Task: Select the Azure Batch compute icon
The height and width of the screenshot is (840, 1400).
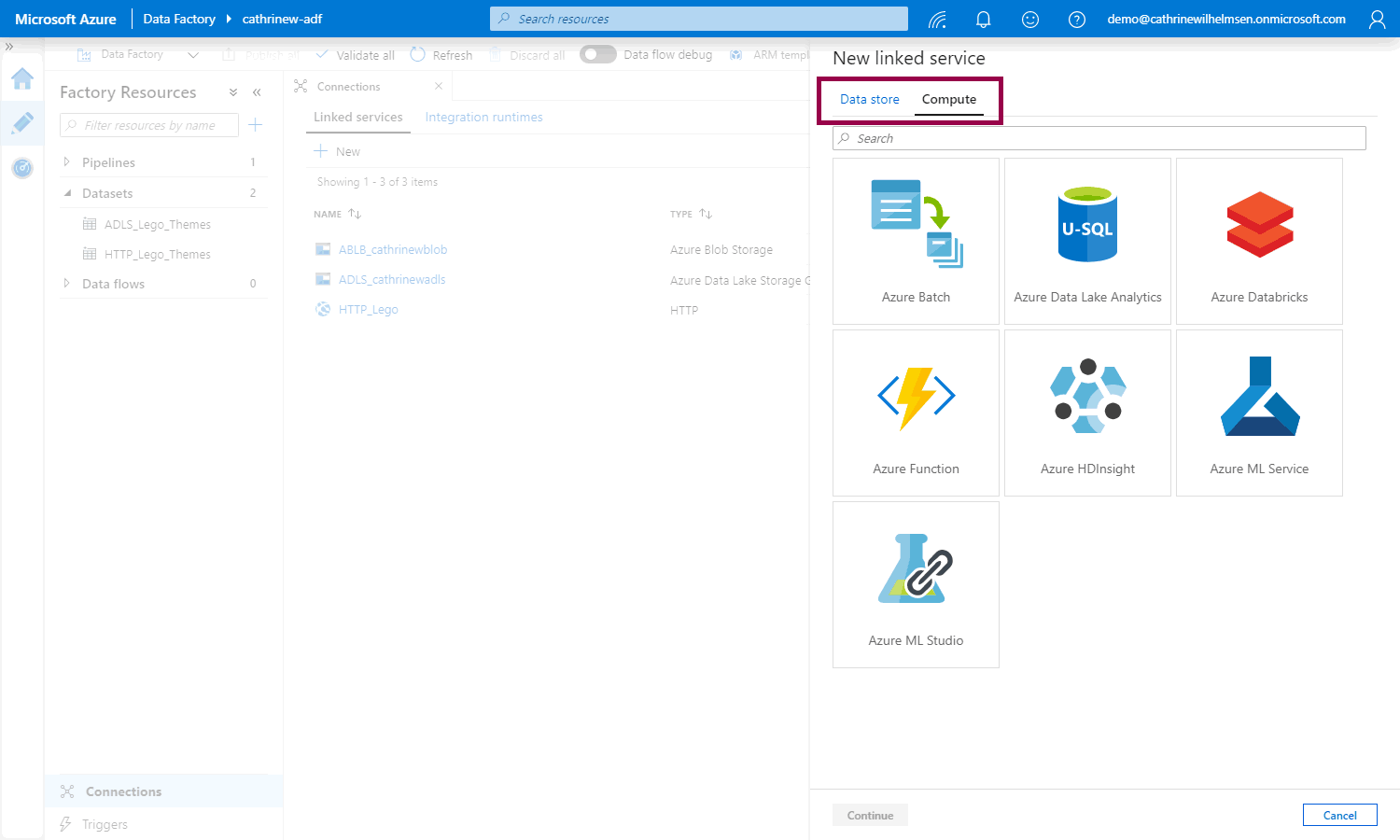Action: click(x=916, y=224)
